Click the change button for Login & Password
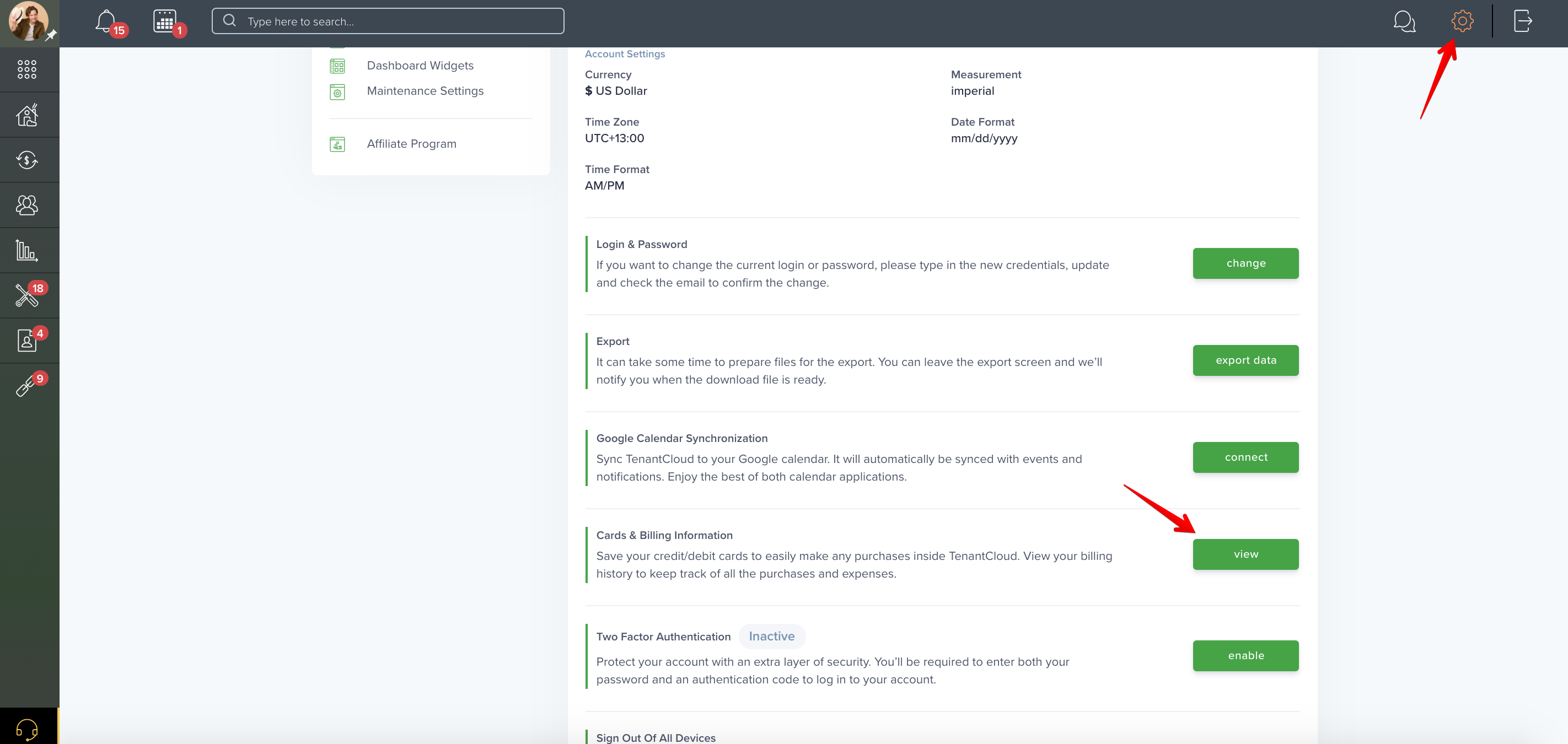The image size is (1568, 744). pos(1245,263)
